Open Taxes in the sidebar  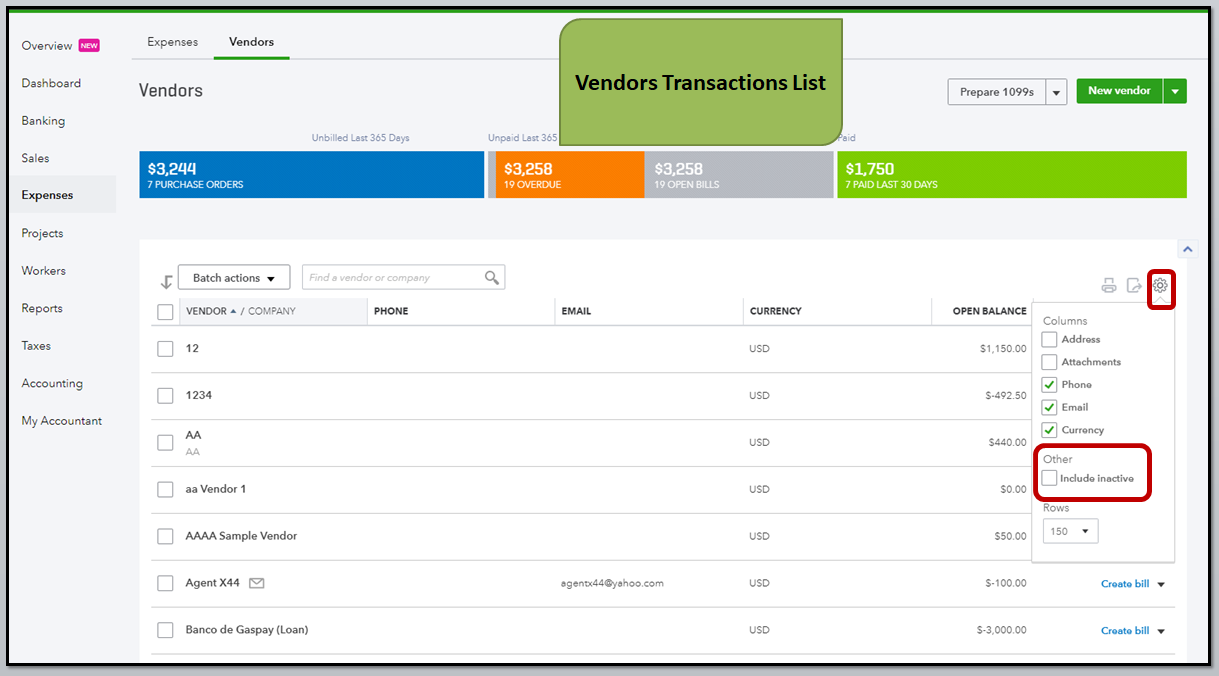pos(36,346)
